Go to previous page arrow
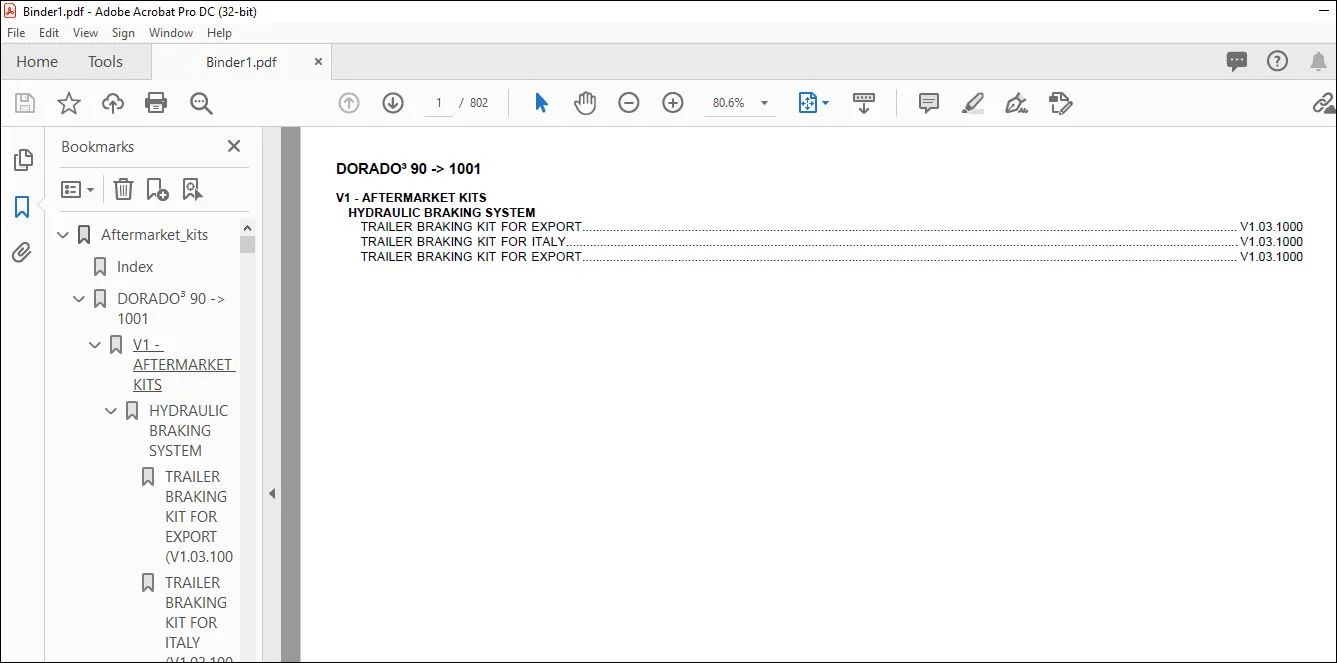 [x=349, y=103]
